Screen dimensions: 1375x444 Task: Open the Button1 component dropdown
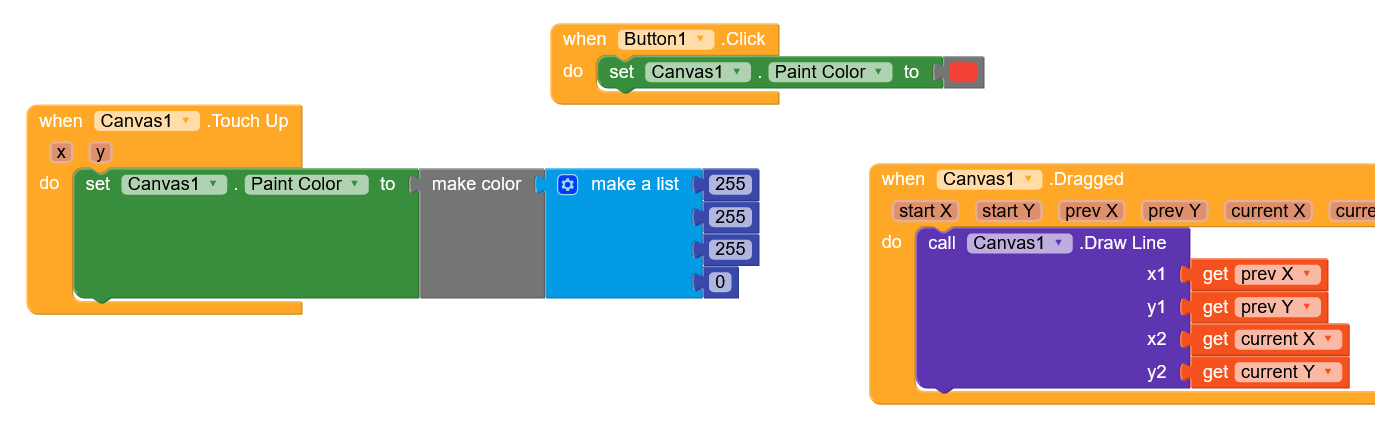667,39
